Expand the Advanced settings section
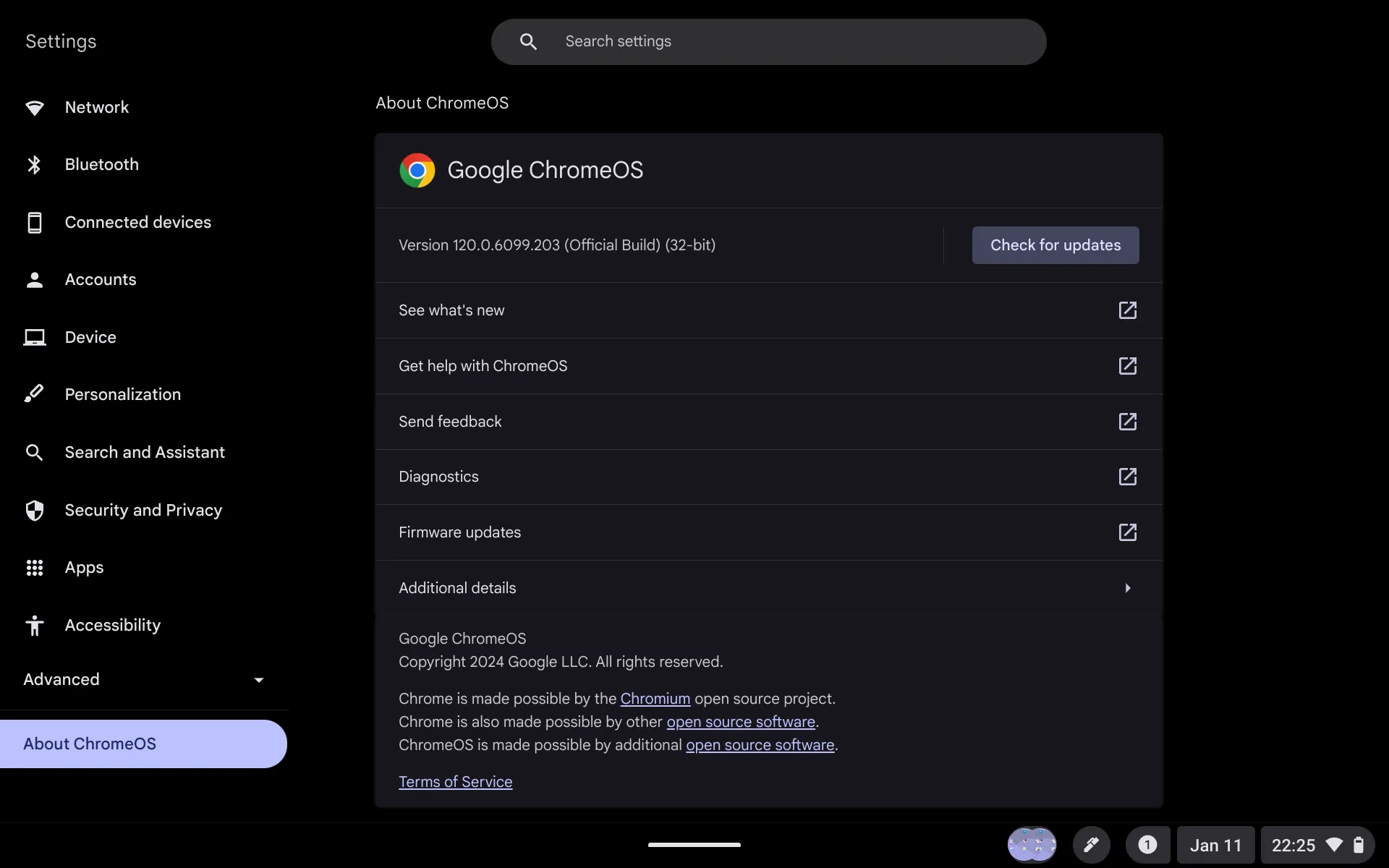Viewport: 1389px width, 868px height. [144, 680]
